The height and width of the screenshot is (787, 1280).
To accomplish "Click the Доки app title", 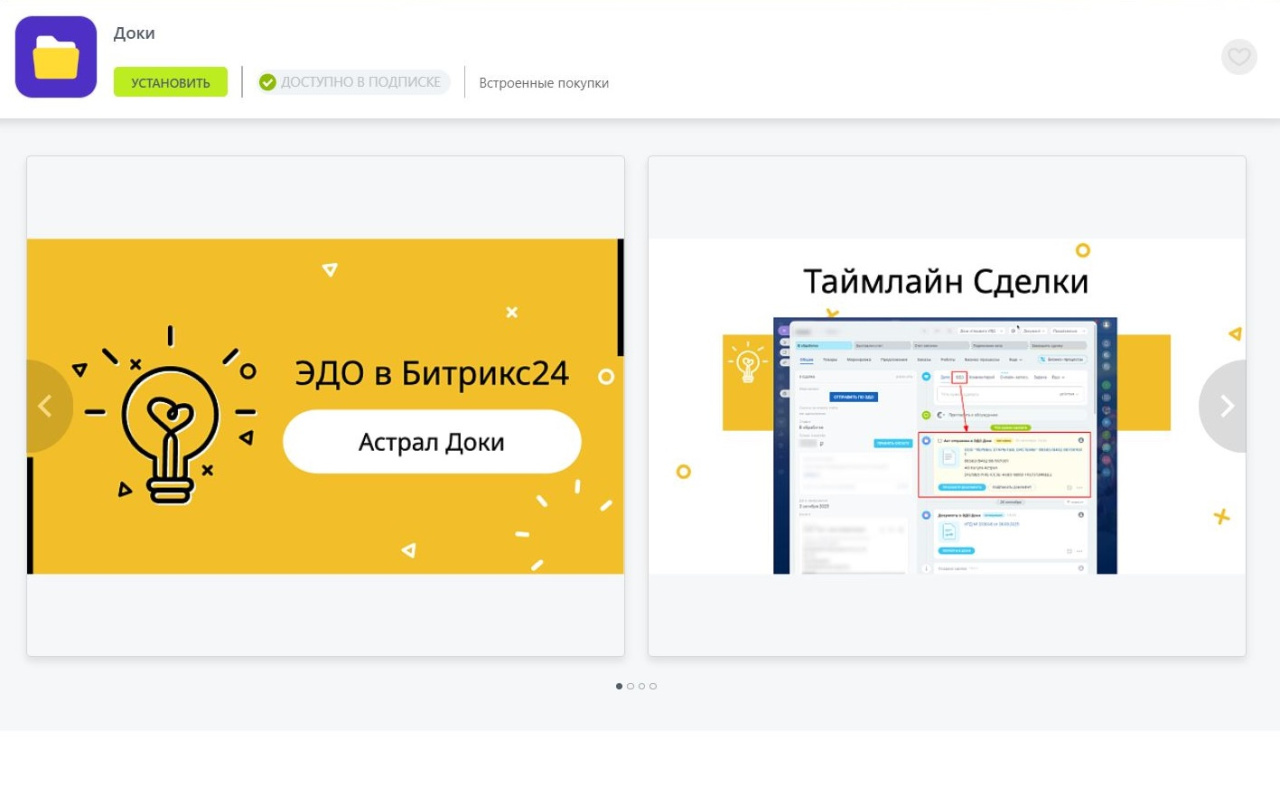I will click(x=134, y=33).
